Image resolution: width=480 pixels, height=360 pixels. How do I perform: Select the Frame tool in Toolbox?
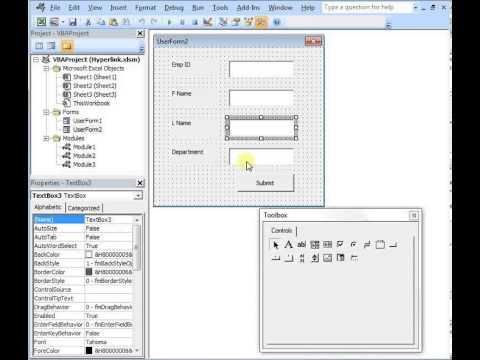click(380, 245)
